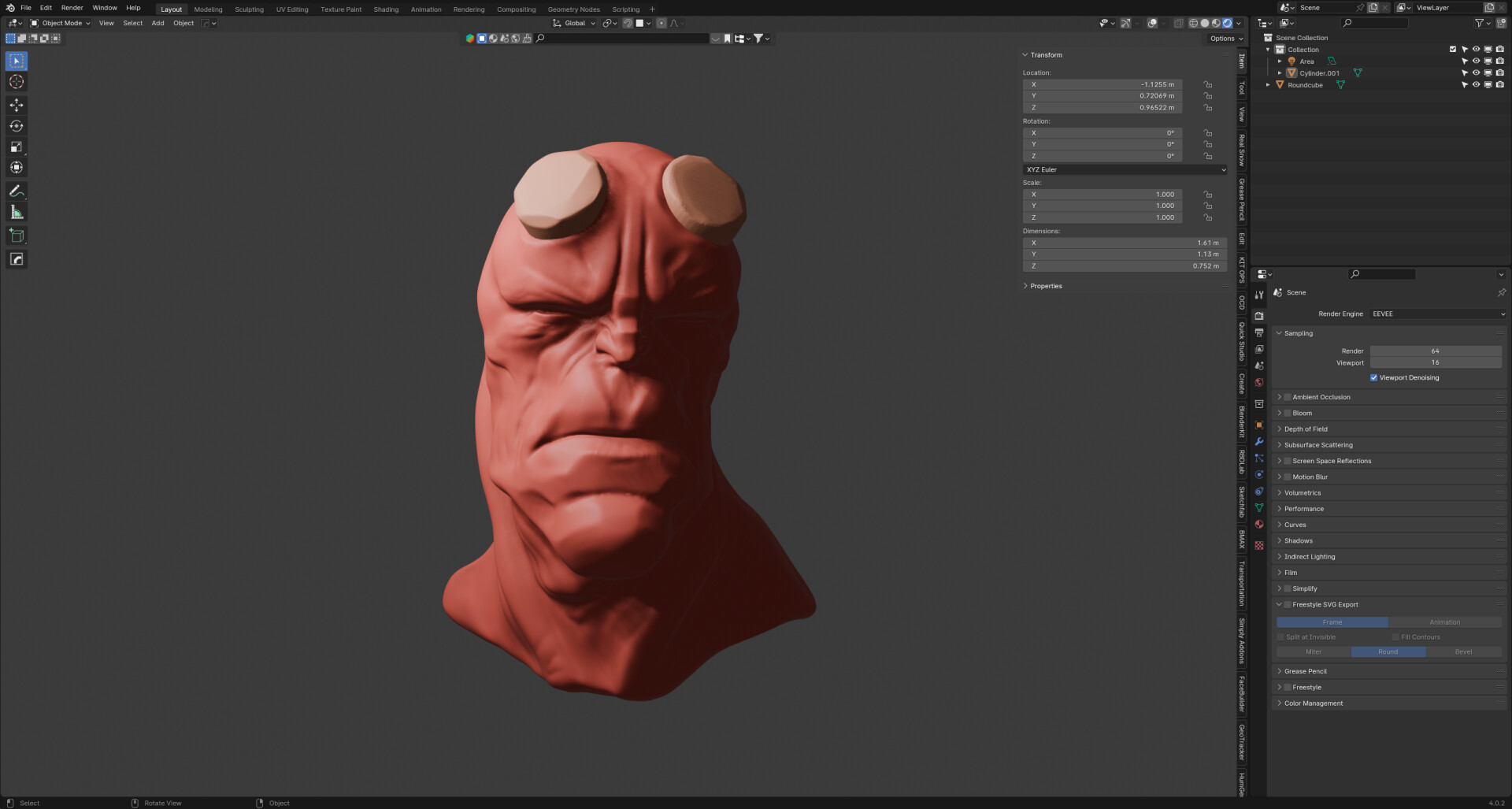The height and width of the screenshot is (809, 1512).
Task: Select the Measure tool
Action: pyautogui.click(x=17, y=213)
